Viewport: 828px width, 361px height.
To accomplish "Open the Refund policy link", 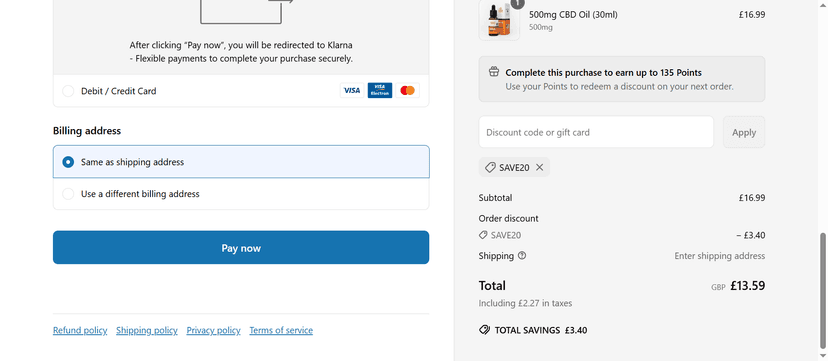I will (x=80, y=330).
